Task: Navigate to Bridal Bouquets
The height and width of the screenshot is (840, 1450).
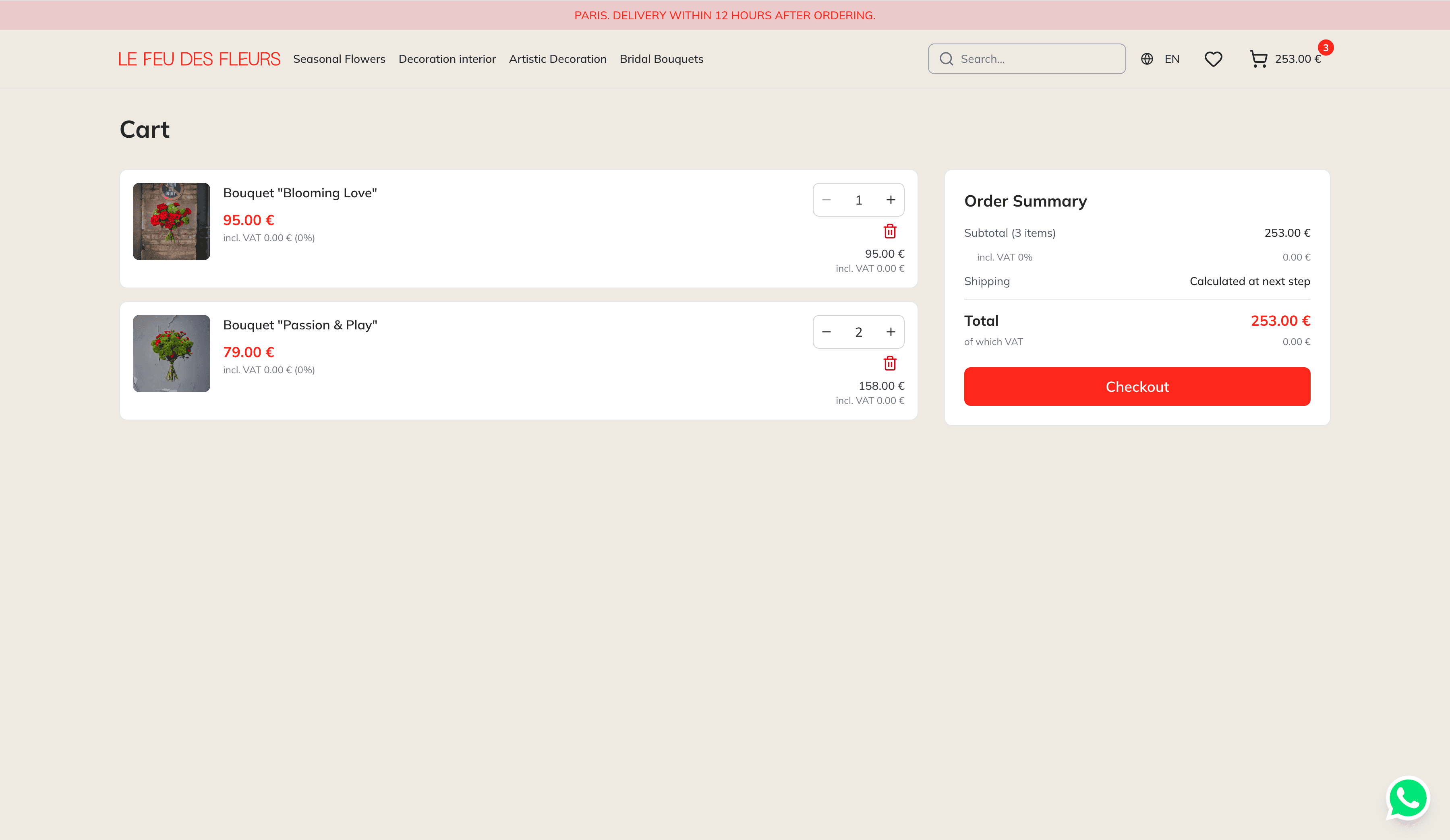Action: pos(661,59)
